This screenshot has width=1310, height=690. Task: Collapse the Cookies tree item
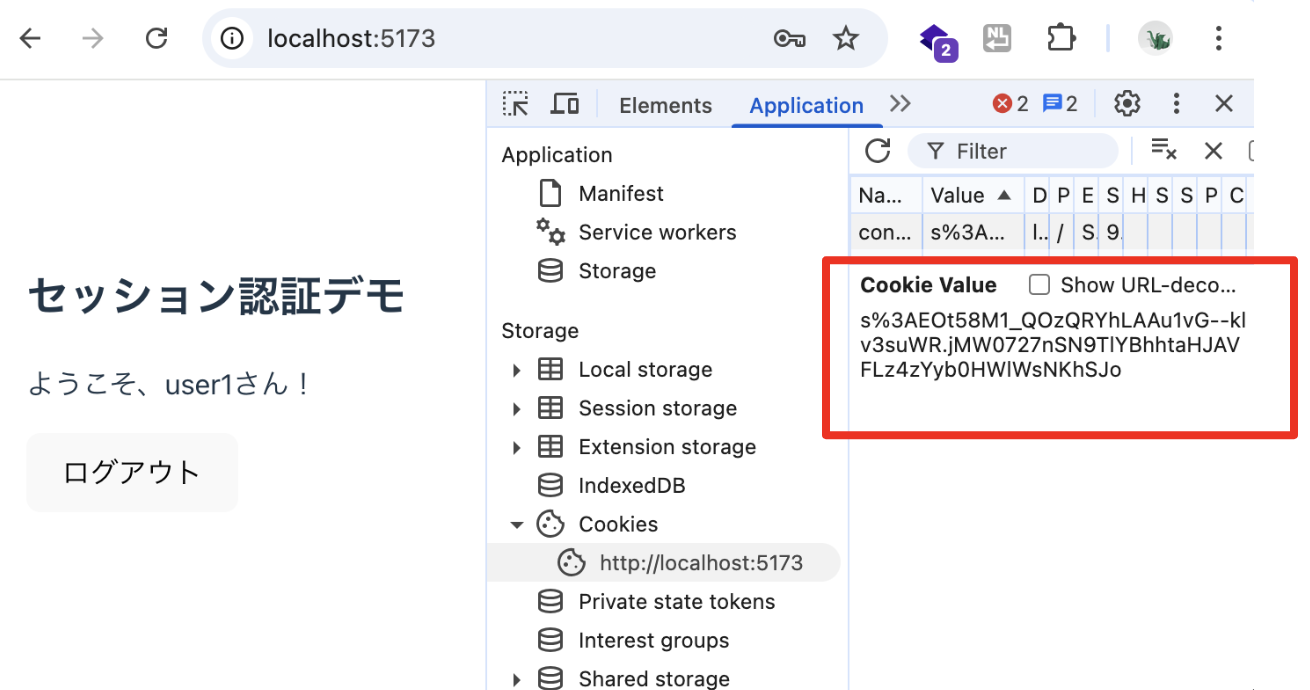click(517, 523)
